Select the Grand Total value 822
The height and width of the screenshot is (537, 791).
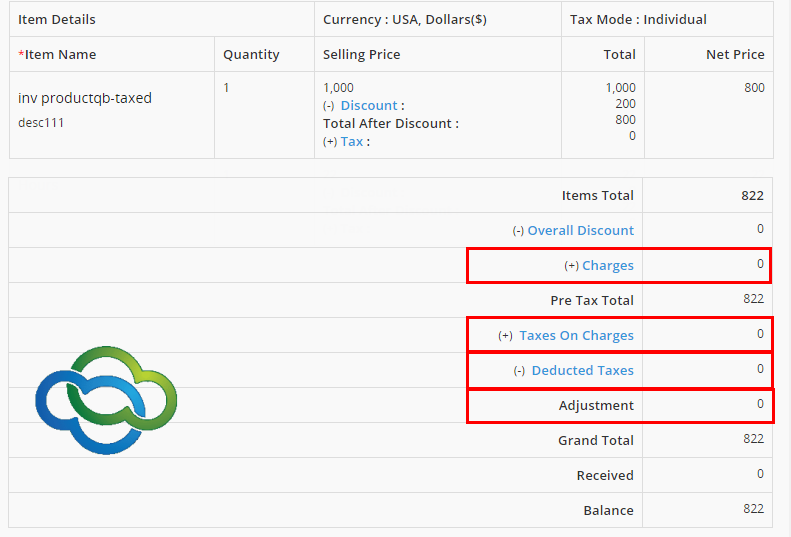(x=753, y=439)
